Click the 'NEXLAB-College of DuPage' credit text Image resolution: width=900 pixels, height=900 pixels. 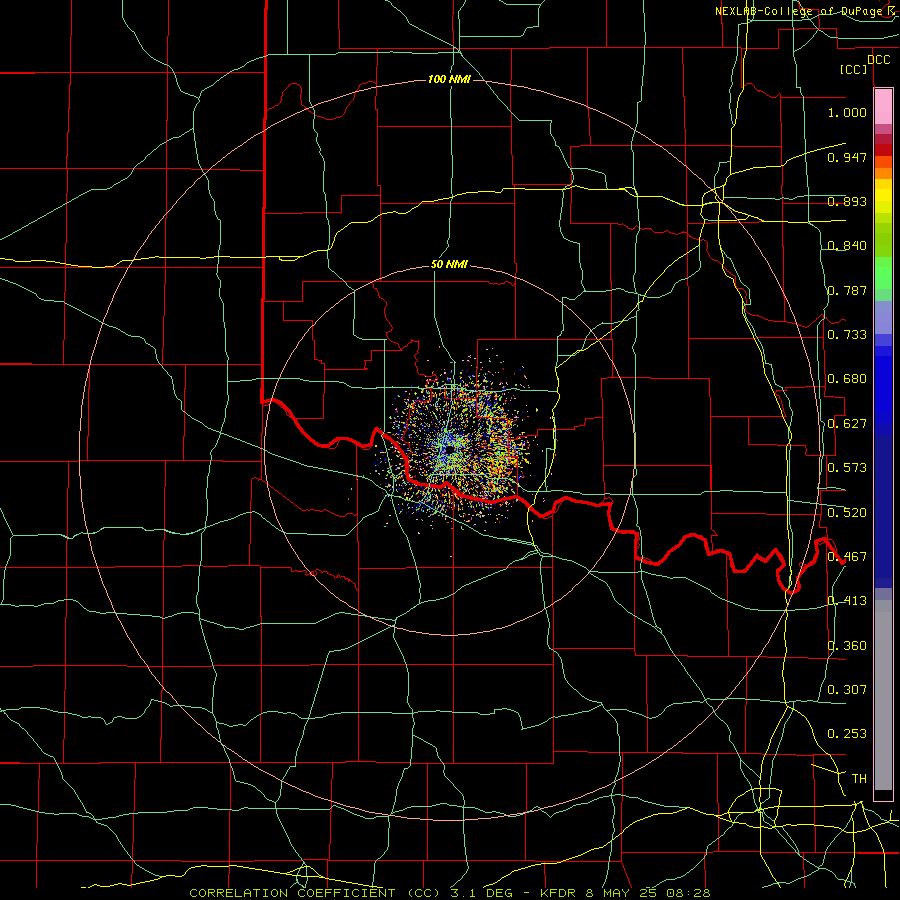pyautogui.click(x=801, y=11)
